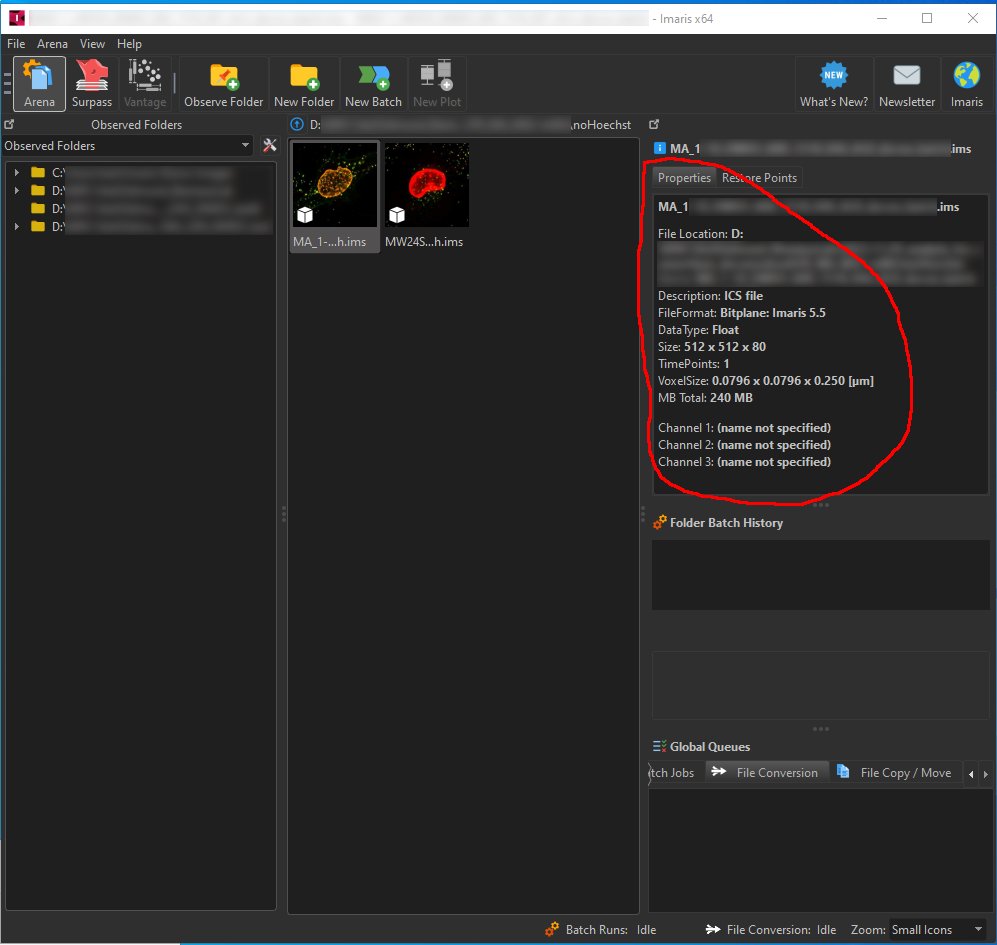997x945 pixels.
Task: Create a New Folder using the toolbar icon
Action: [304, 83]
